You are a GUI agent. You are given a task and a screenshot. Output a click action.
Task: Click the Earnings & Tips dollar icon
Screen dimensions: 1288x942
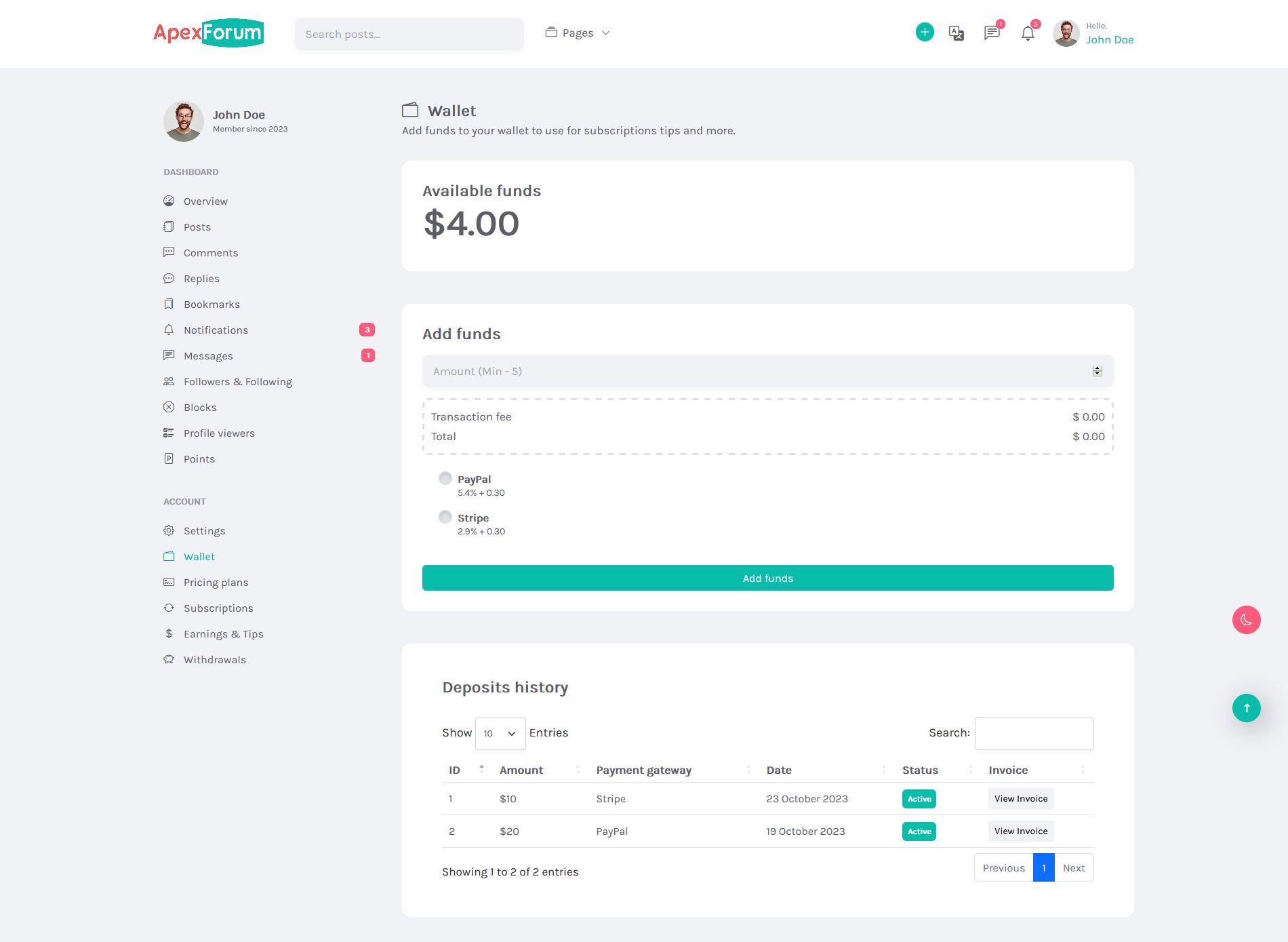(x=169, y=633)
